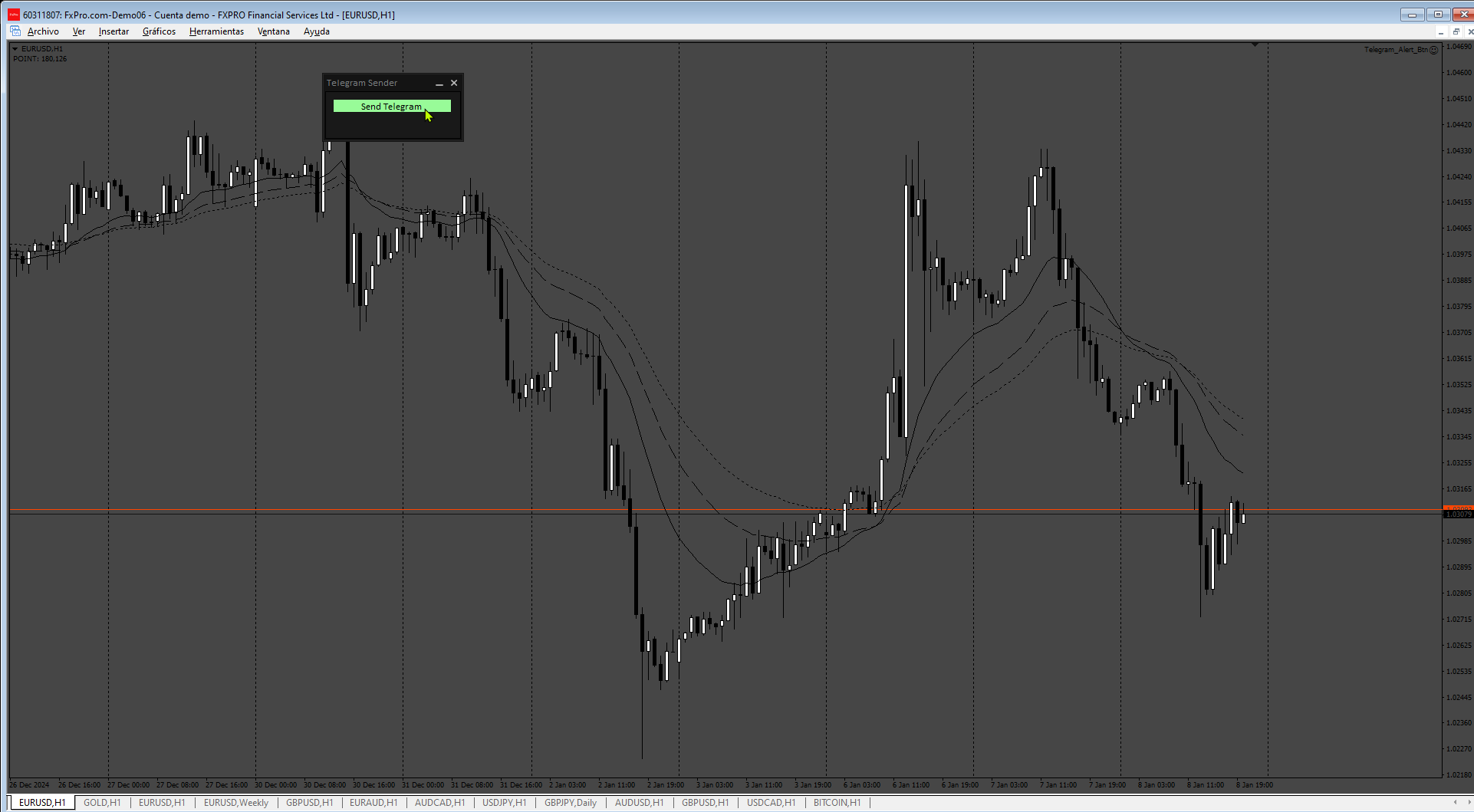Open the Ventana menu
The height and width of the screenshot is (812, 1474).
click(x=274, y=31)
